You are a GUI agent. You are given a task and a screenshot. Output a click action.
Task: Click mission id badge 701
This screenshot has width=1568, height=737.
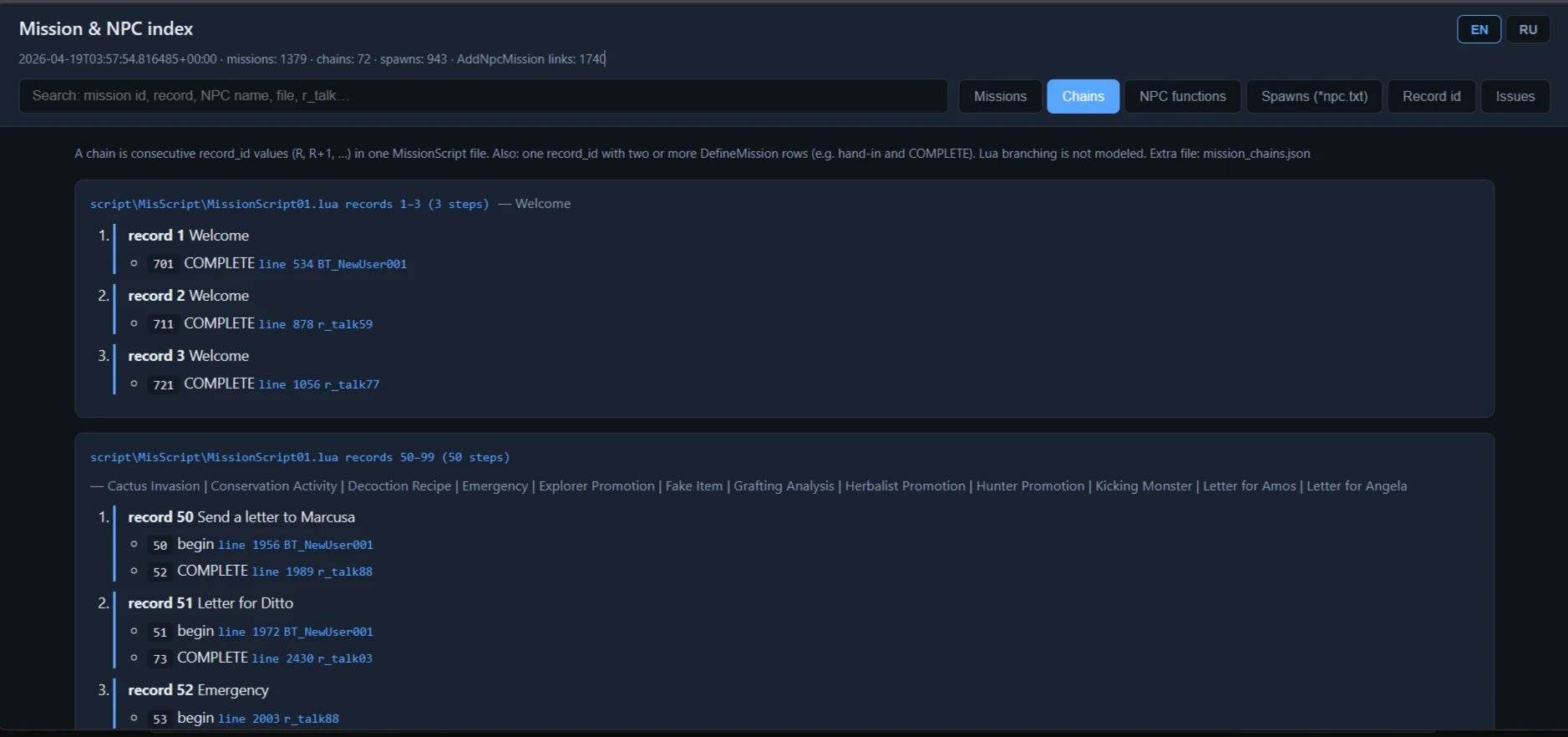(x=163, y=264)
